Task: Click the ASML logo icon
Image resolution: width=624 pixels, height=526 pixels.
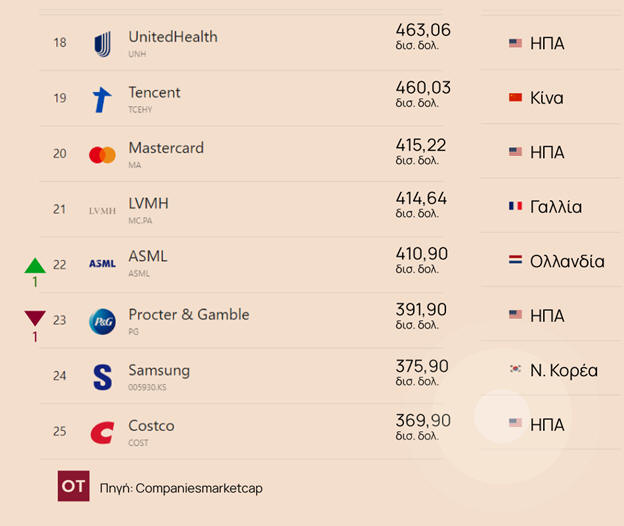Action: tap(102, 264)
